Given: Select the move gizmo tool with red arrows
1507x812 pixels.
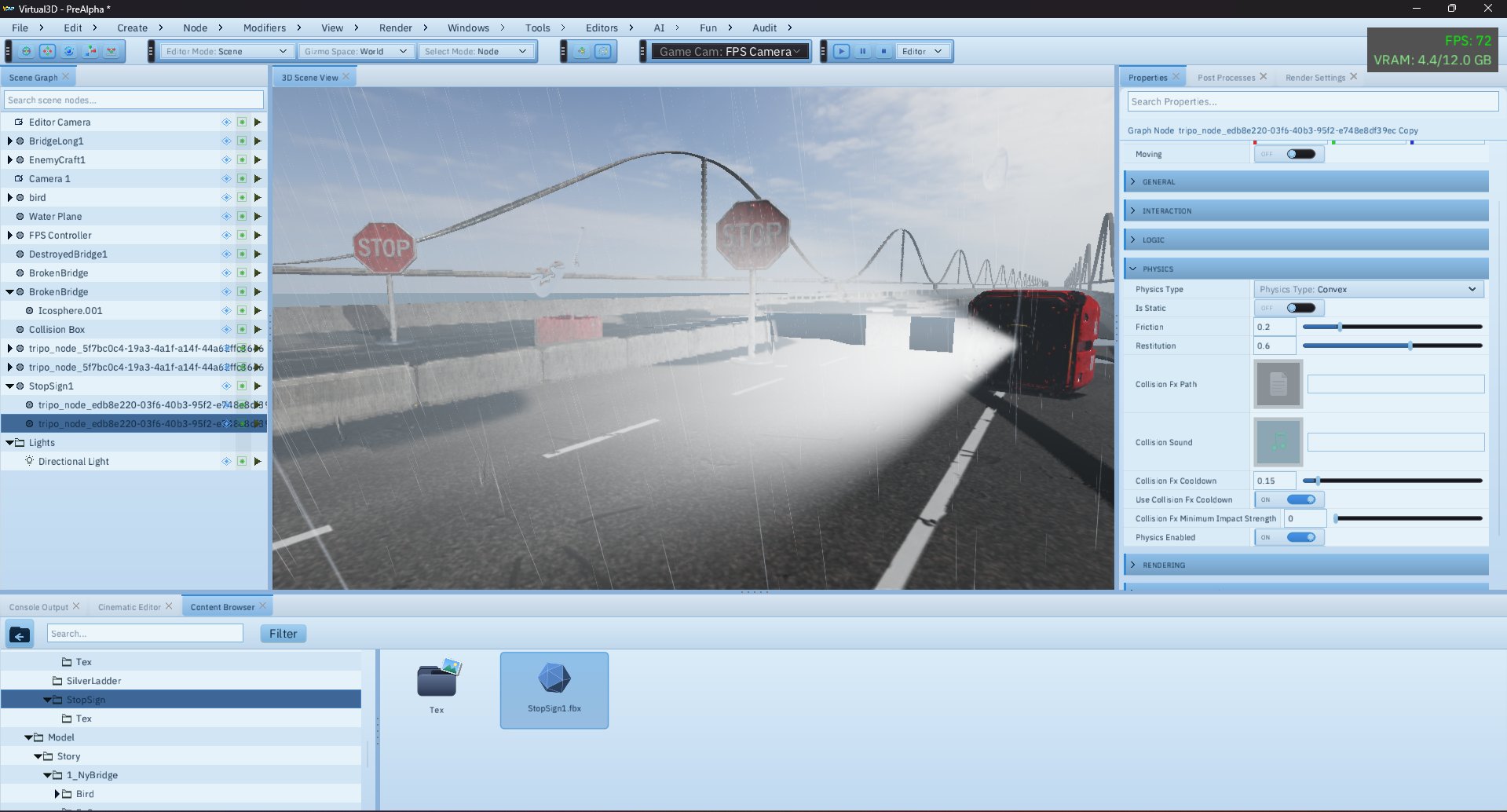Looking at the screenshot, I should 48,51.
